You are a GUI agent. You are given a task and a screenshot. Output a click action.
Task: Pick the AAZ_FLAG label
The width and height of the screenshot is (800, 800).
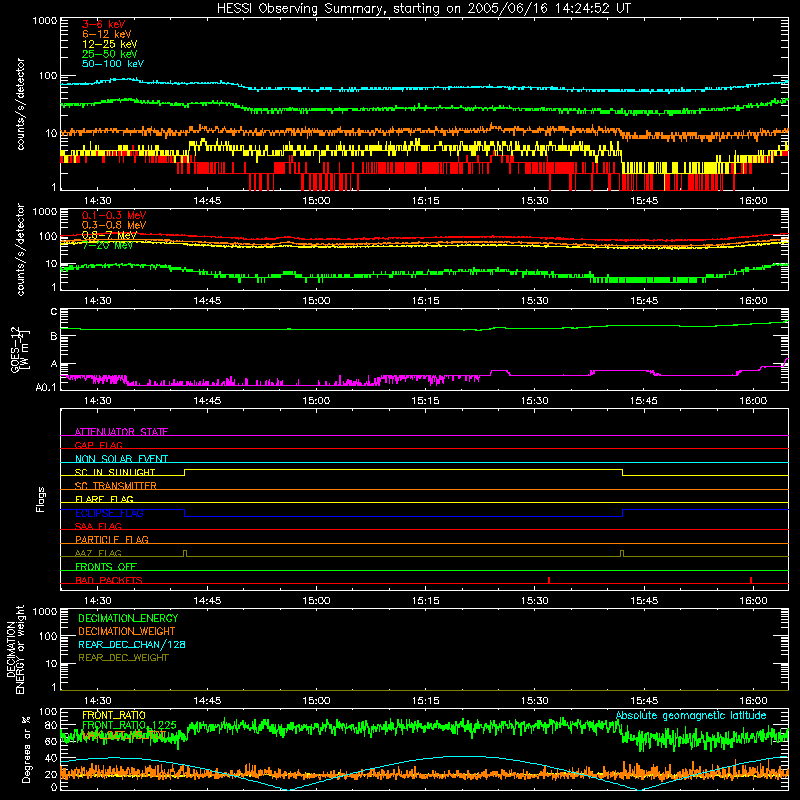point(98,553)
